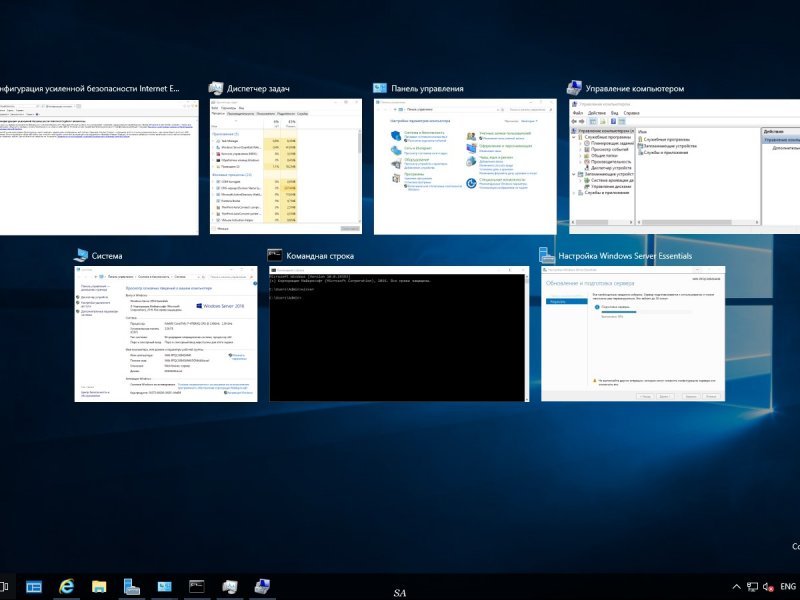Expand the Службы и приложения tree node
This screenshot has height=600, width=800.
click(574, 193)
